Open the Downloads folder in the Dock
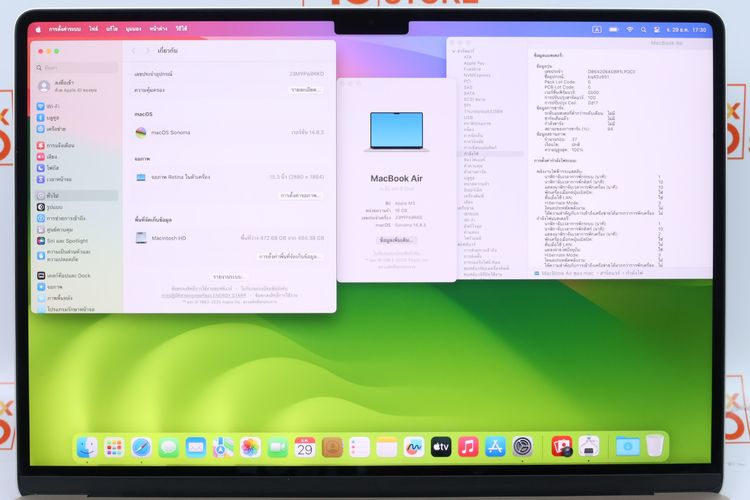 click(x=628, y=446)
